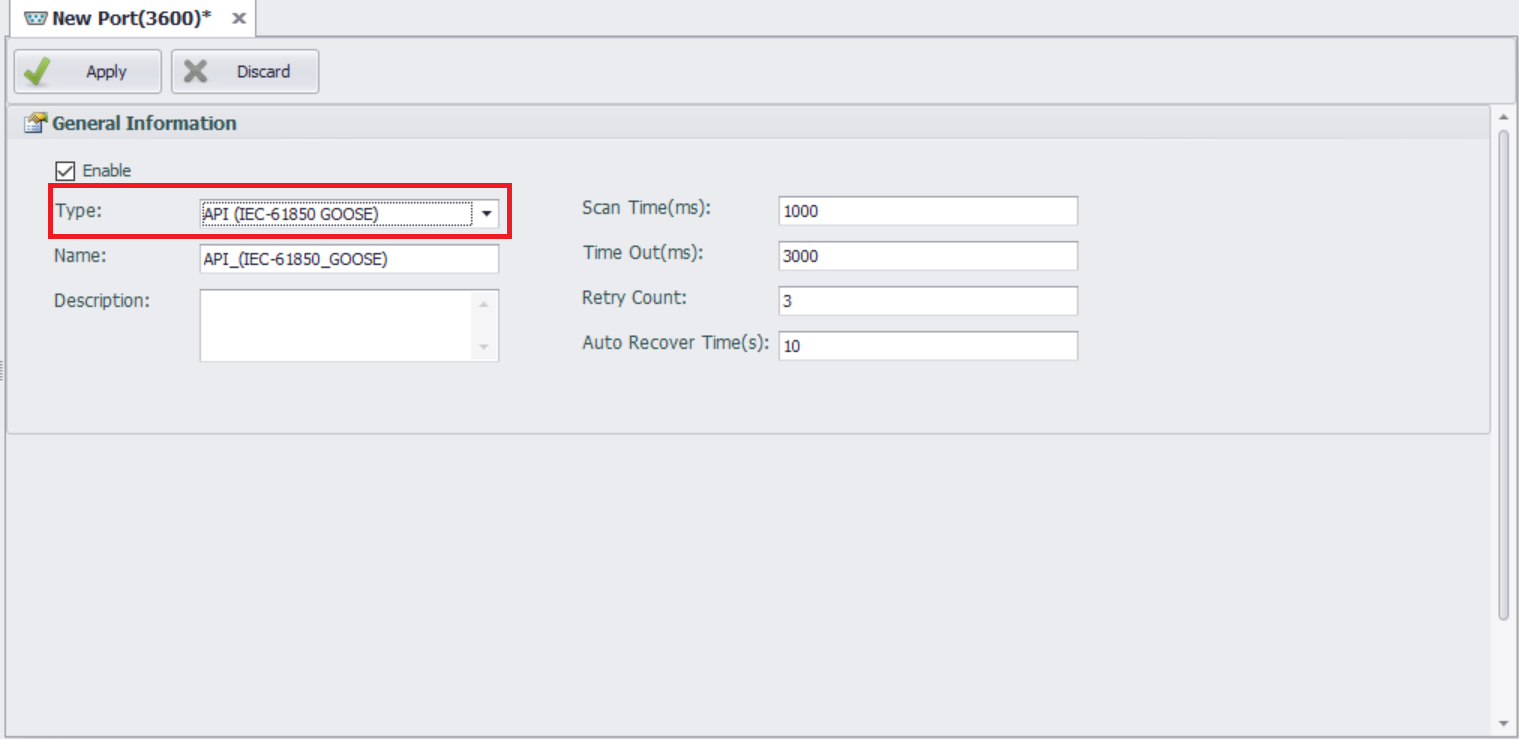Click the main panel scroll down arrow
Viewport: 1519px width, 739px height.
click(1503, 723)
